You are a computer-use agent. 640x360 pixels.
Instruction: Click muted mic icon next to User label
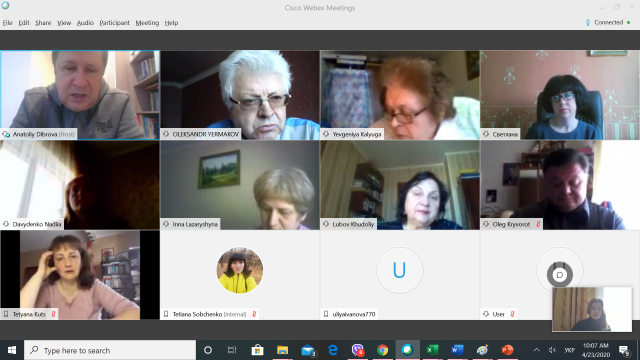coord(512,314)
